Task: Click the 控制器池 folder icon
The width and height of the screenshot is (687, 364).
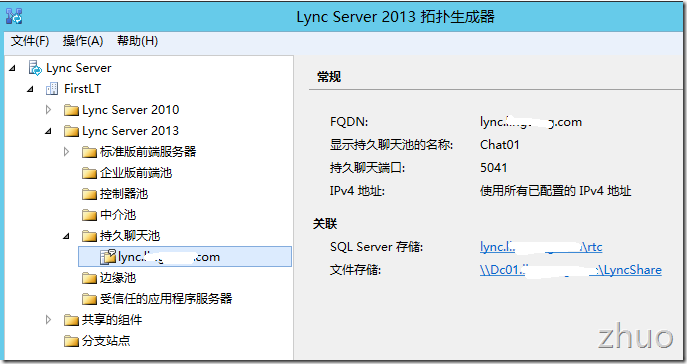Action: point(89,194)
